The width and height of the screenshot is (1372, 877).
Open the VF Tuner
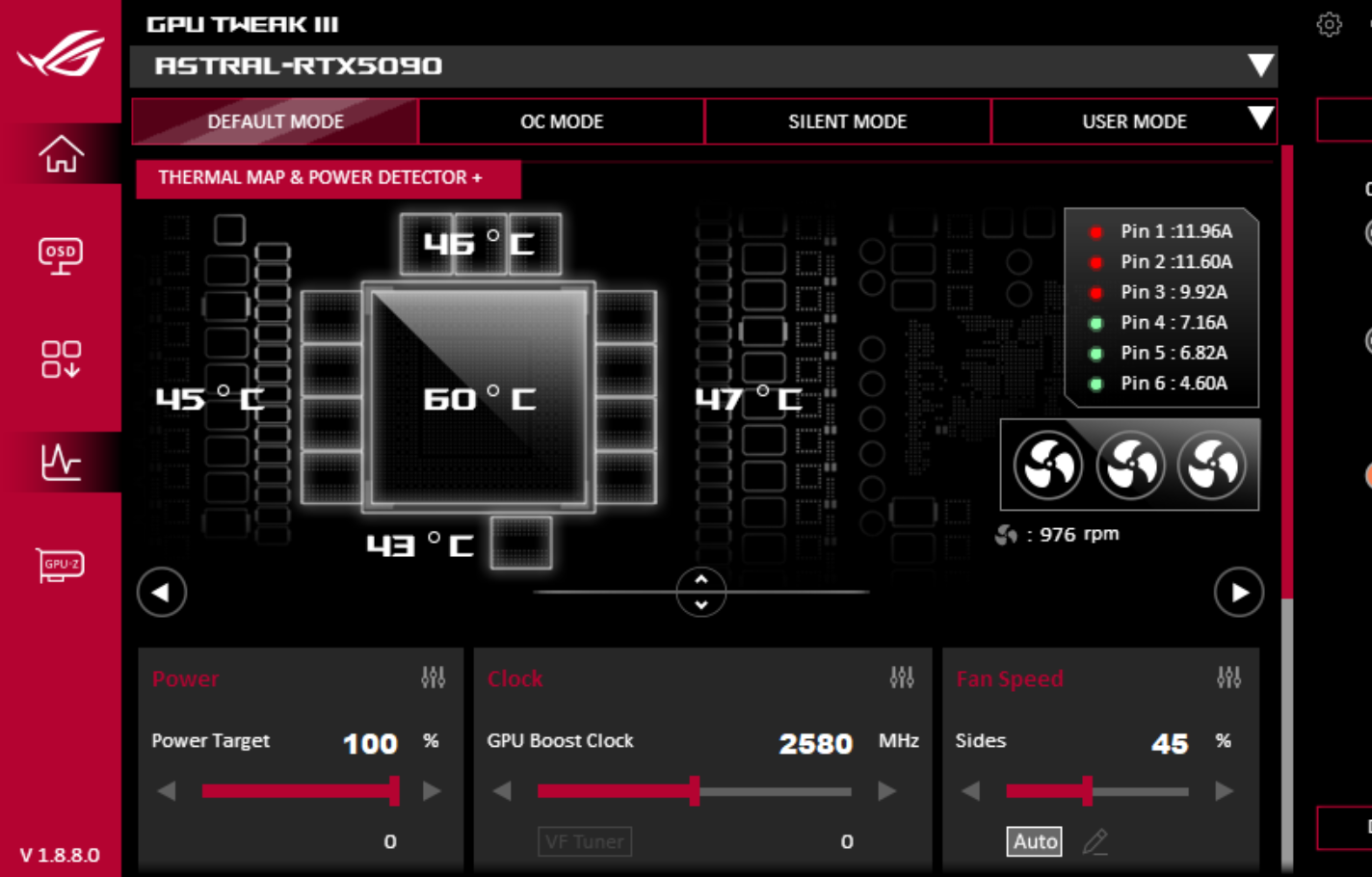click(585, 841)
